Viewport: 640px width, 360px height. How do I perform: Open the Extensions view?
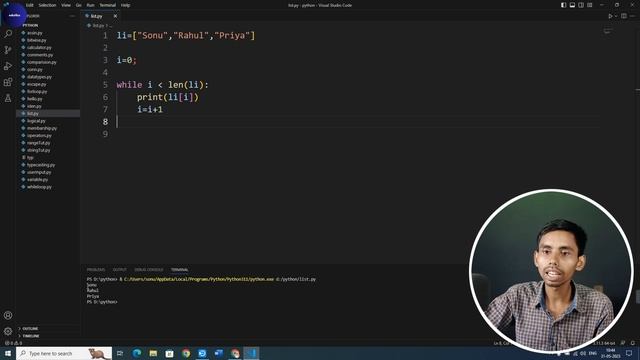click(x=8, y=82)
